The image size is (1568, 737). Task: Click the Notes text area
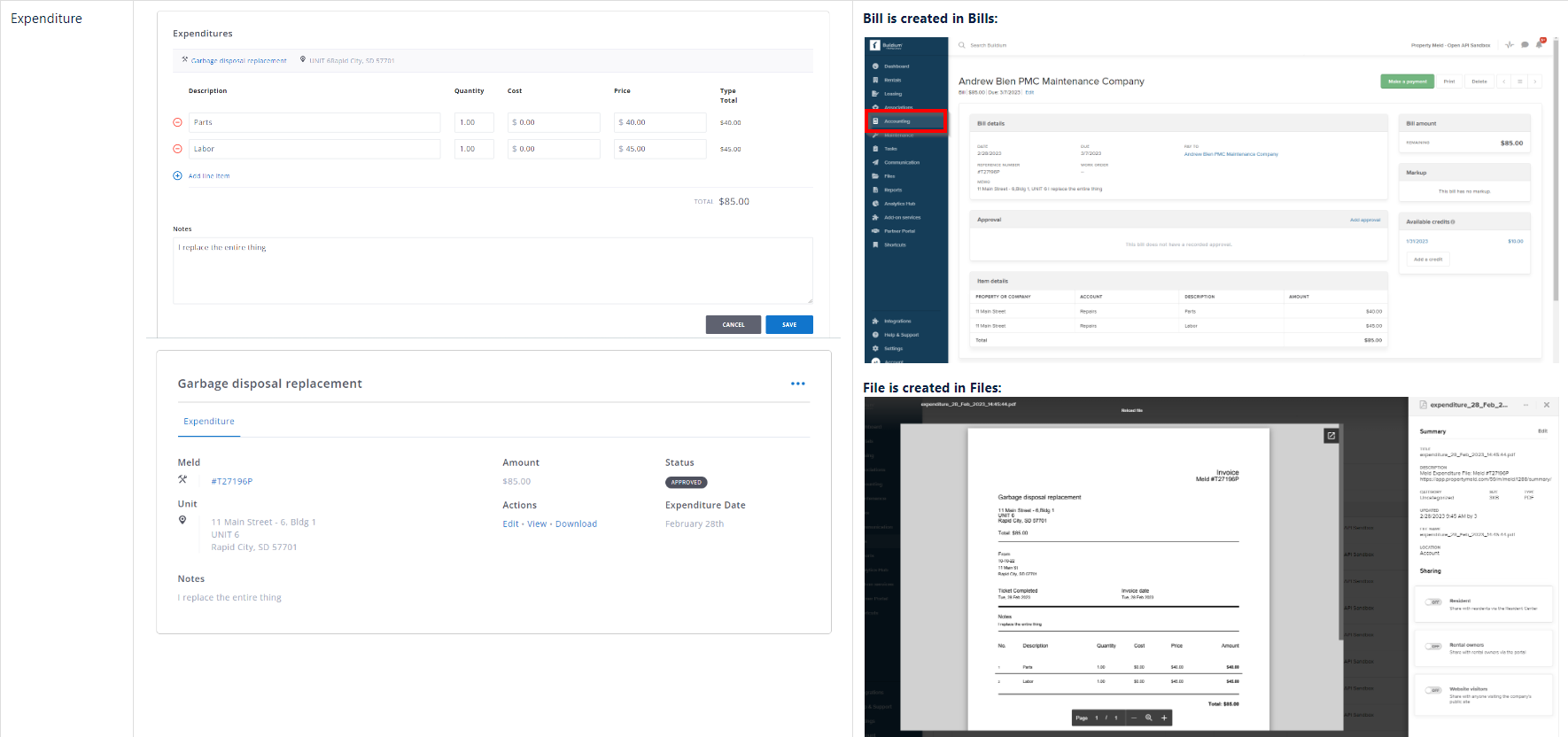(x=493, y=270)
